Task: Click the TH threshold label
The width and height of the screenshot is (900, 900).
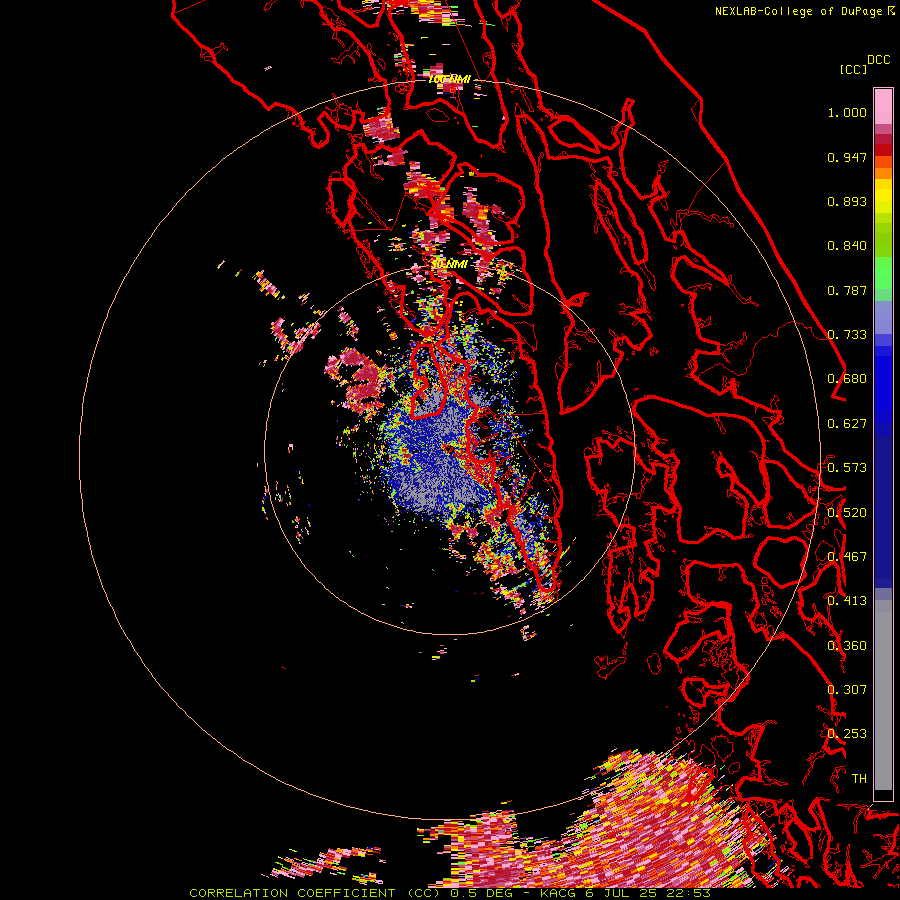Action: tap(859, 779)
